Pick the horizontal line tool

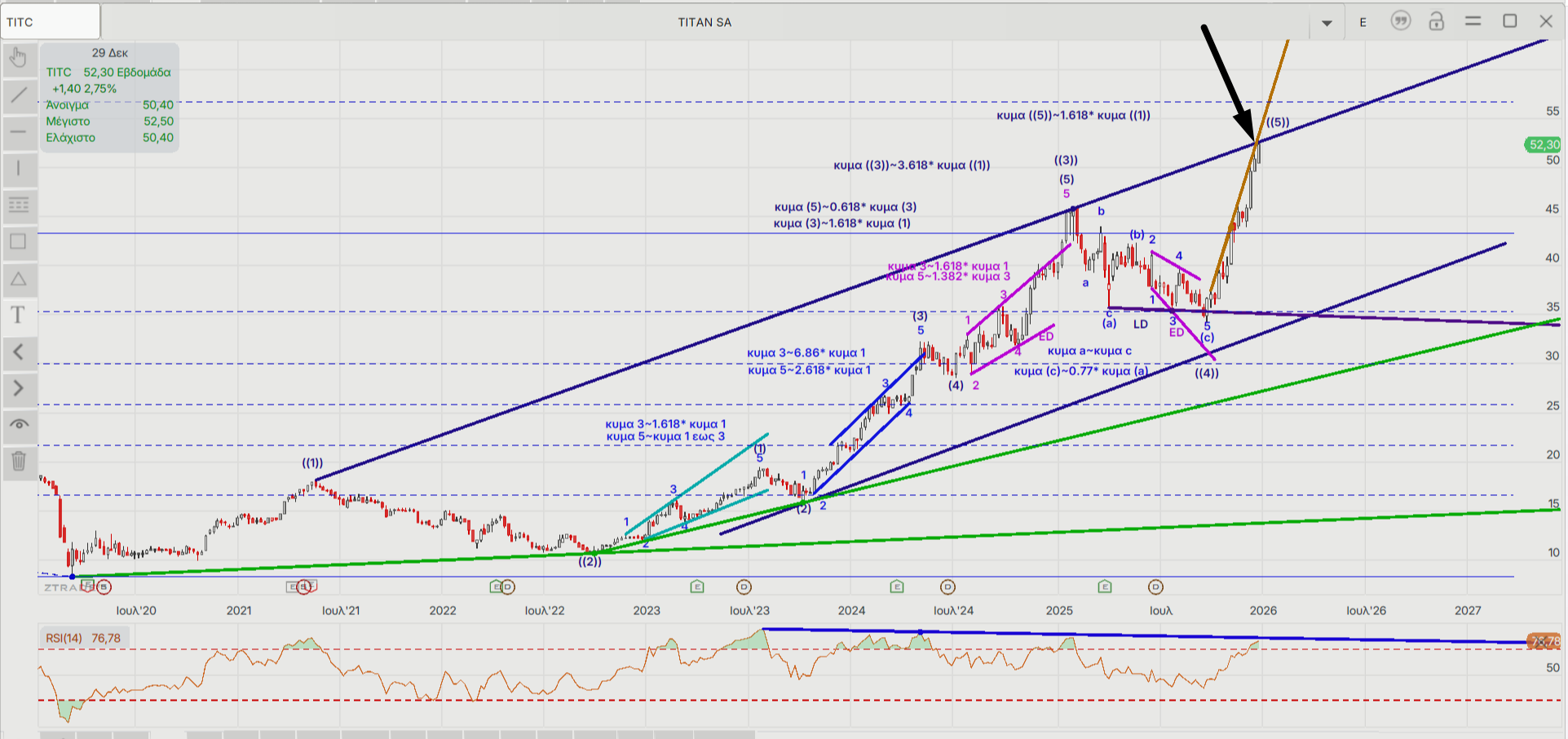point(19,132)
